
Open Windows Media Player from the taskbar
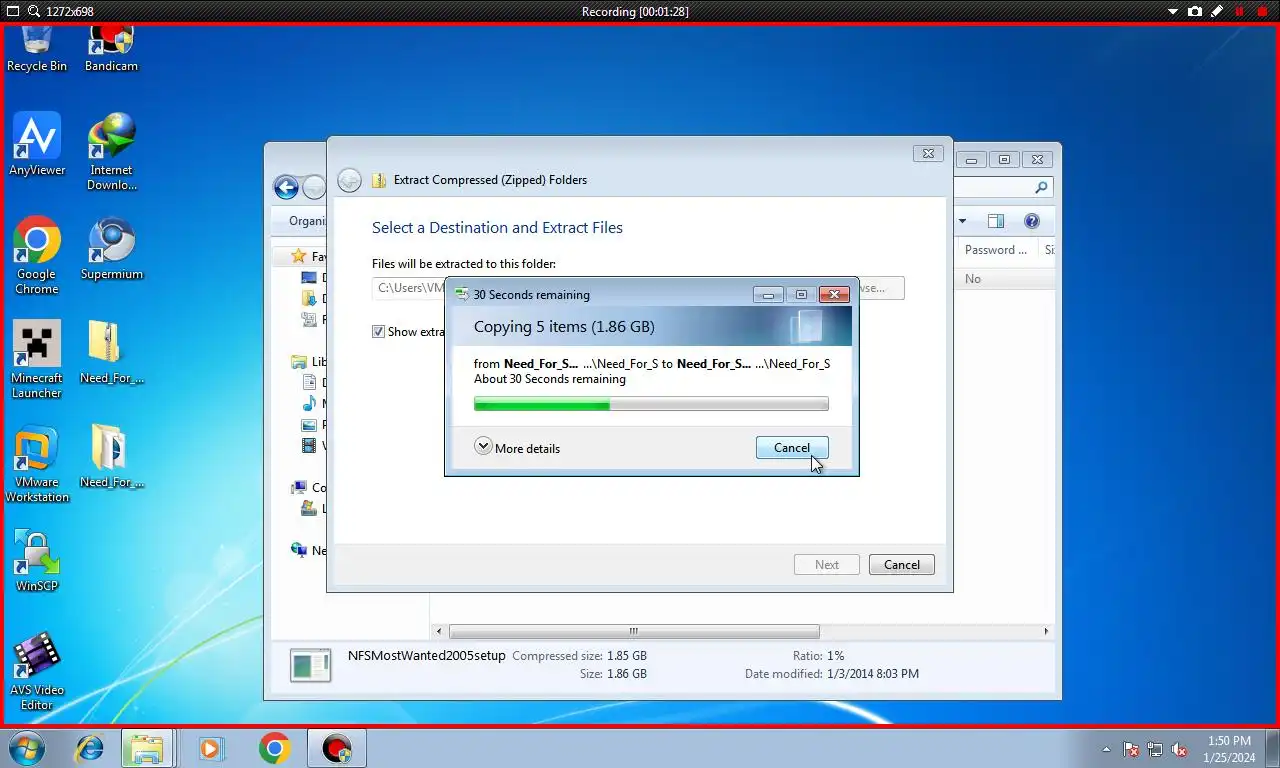coord(211,748)
